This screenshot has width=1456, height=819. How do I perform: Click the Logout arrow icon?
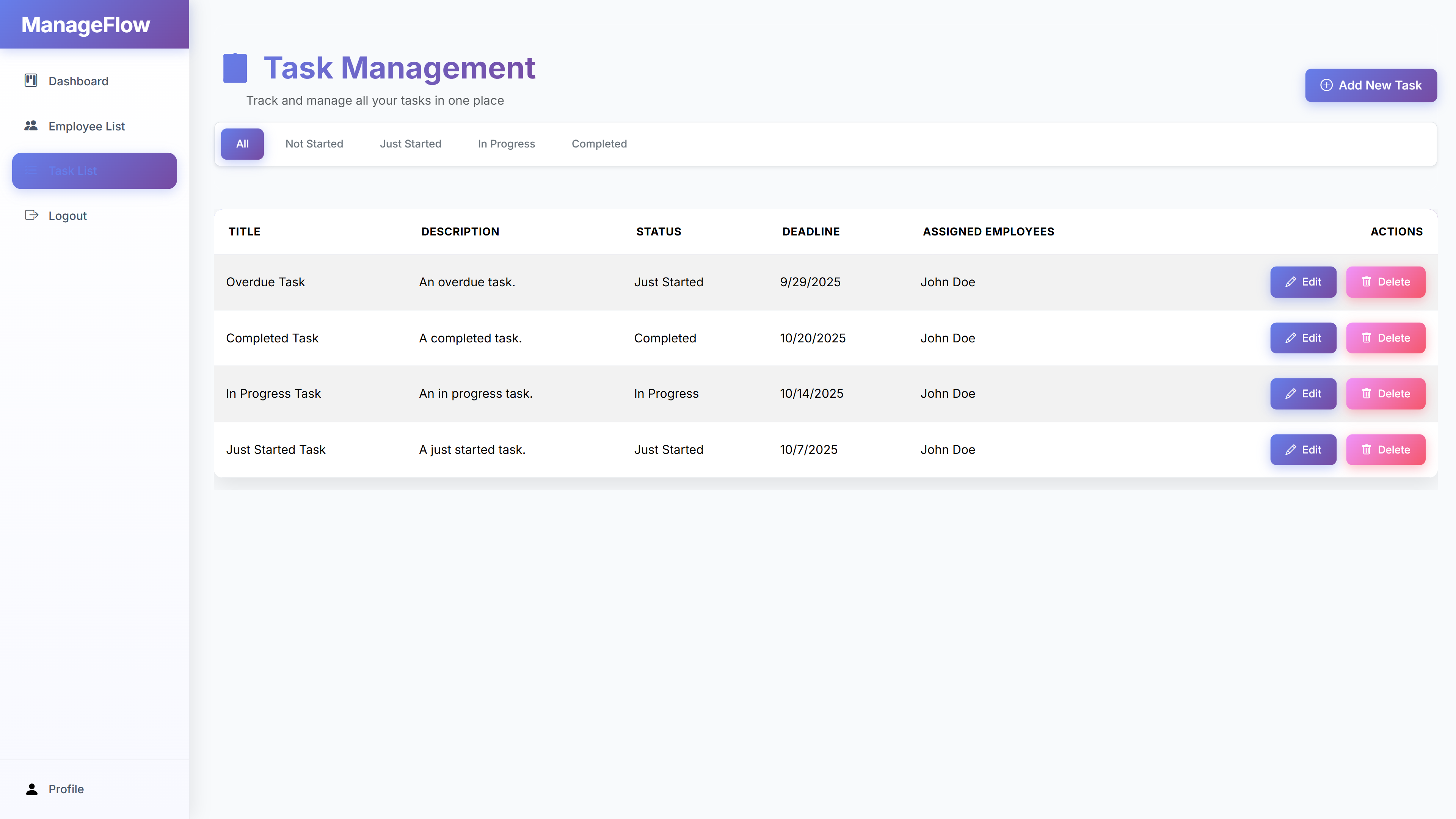coord(31,215)
